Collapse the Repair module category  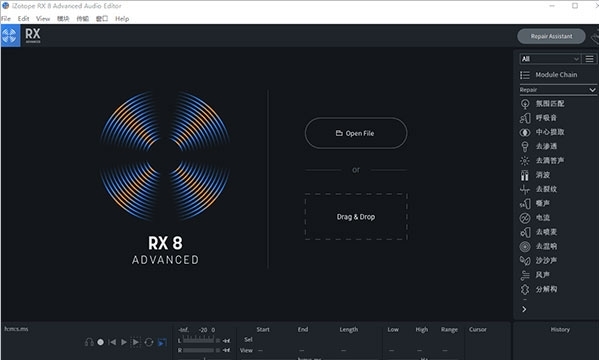[592, 90]
